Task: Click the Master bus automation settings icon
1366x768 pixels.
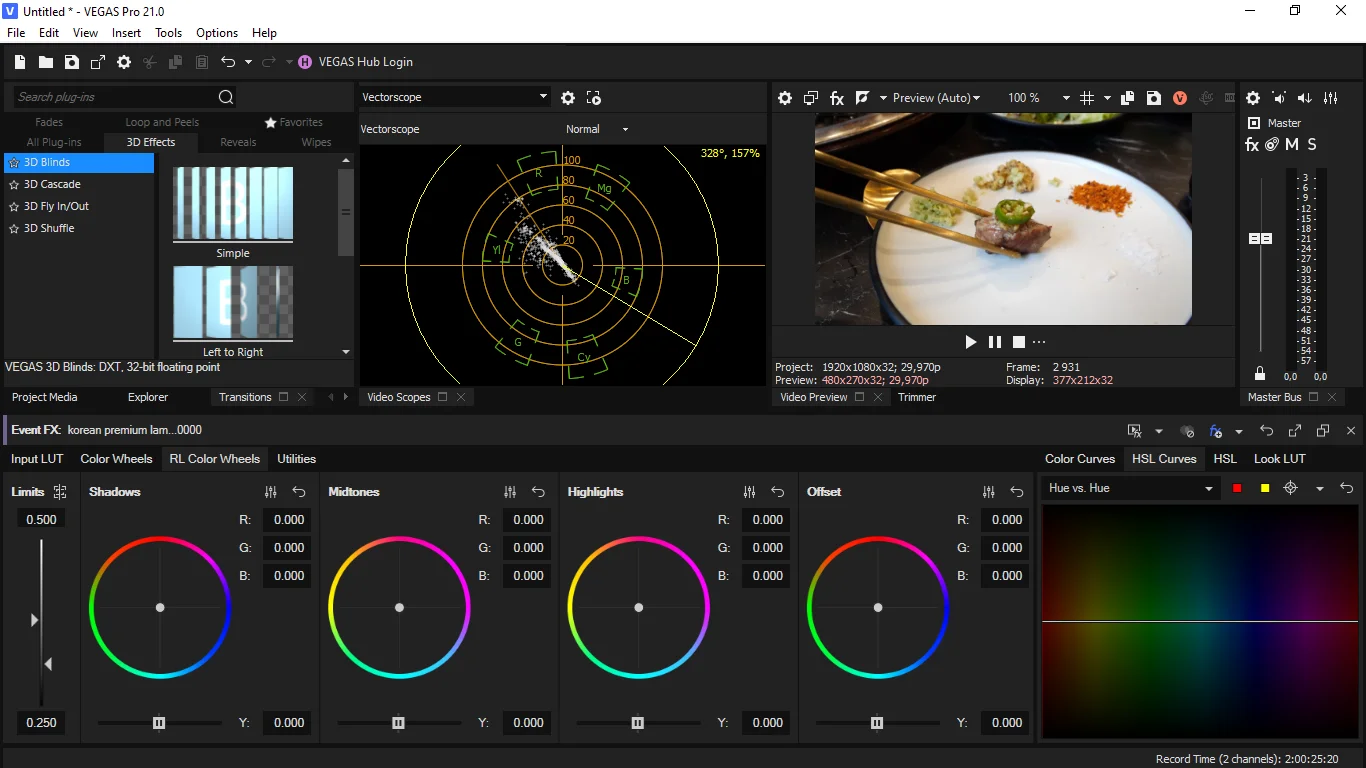Action: (1272, 144)
